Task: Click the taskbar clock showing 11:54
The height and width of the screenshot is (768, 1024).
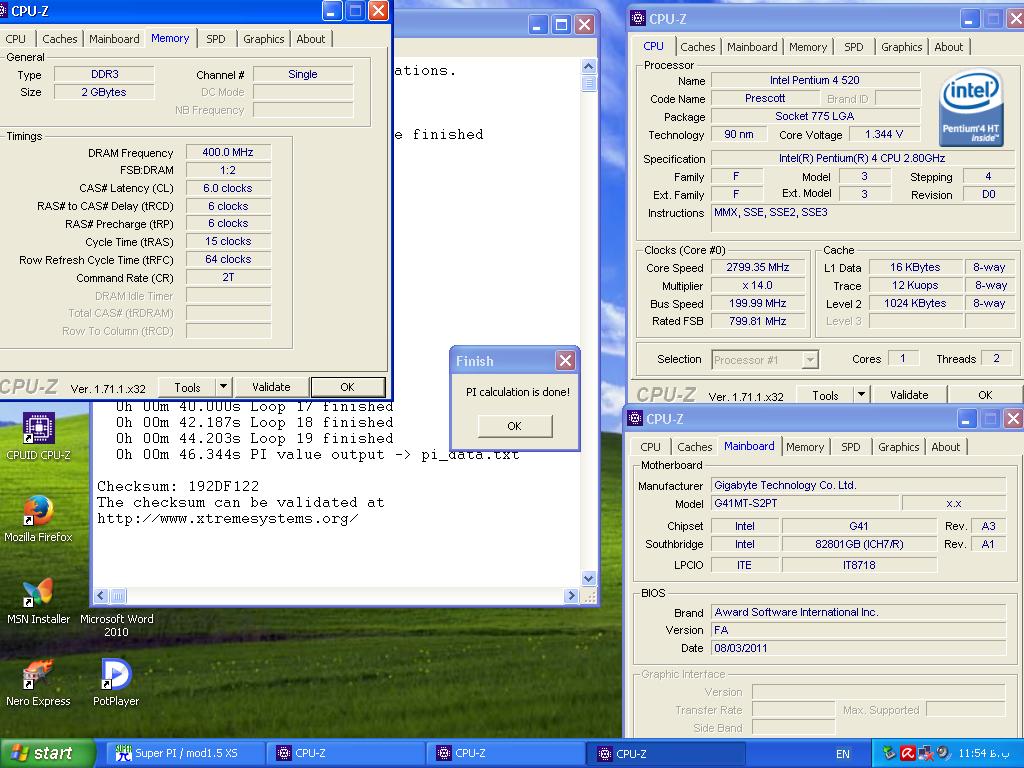Action: (x=984, y=754)
